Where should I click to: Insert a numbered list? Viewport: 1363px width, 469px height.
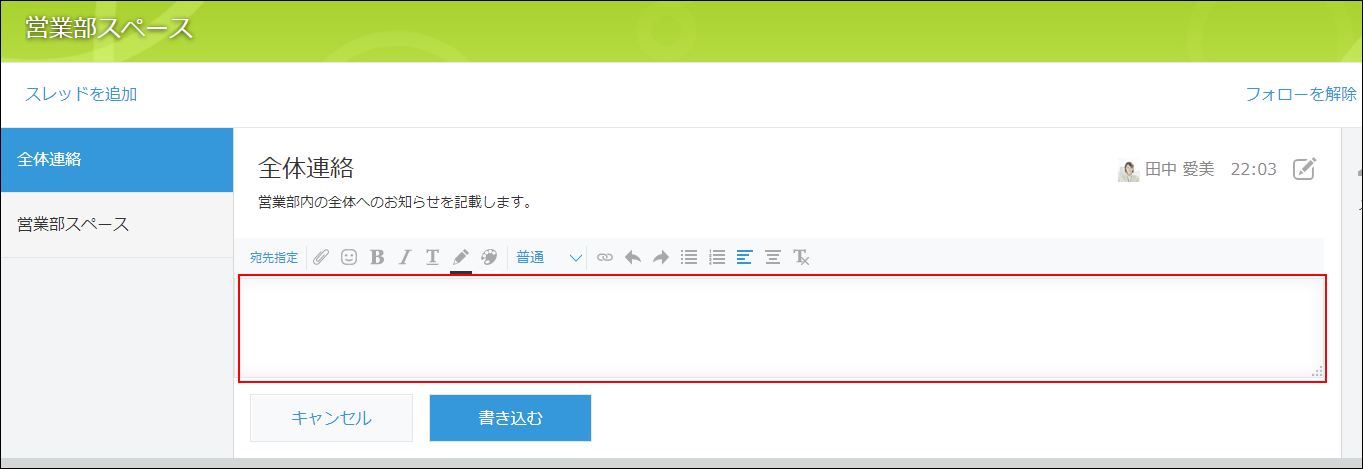(x=717, y=257)
